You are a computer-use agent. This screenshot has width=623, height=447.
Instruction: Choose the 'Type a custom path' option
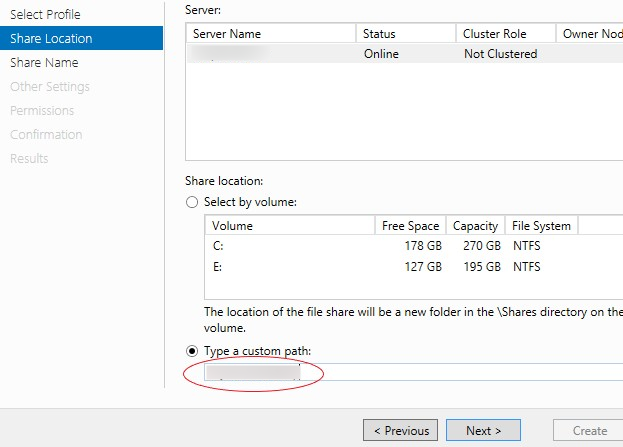click(192, 350)
